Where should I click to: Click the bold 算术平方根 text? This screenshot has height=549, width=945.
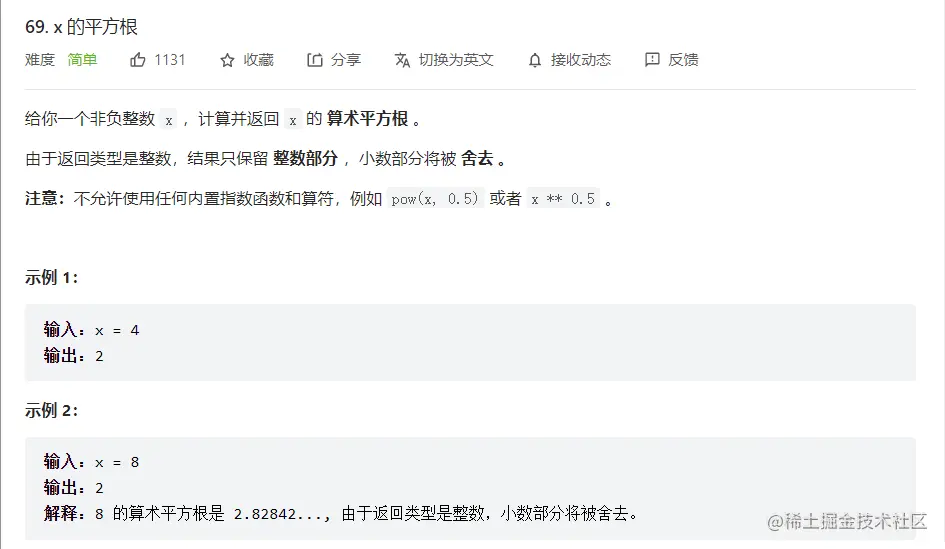[368, 119]
